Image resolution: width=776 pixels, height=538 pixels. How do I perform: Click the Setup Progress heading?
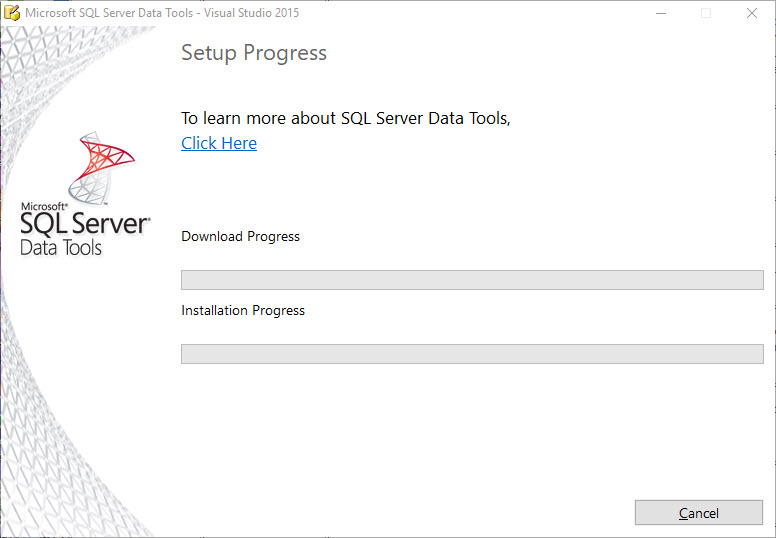[254, 53]
